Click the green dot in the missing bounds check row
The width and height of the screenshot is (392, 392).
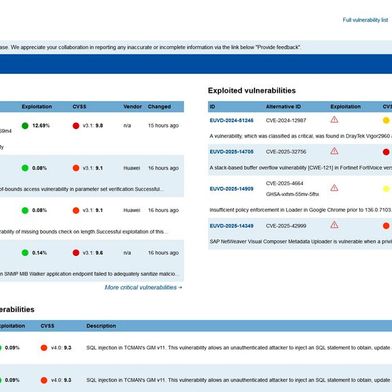pyautogui.click(x=25, y=210)
